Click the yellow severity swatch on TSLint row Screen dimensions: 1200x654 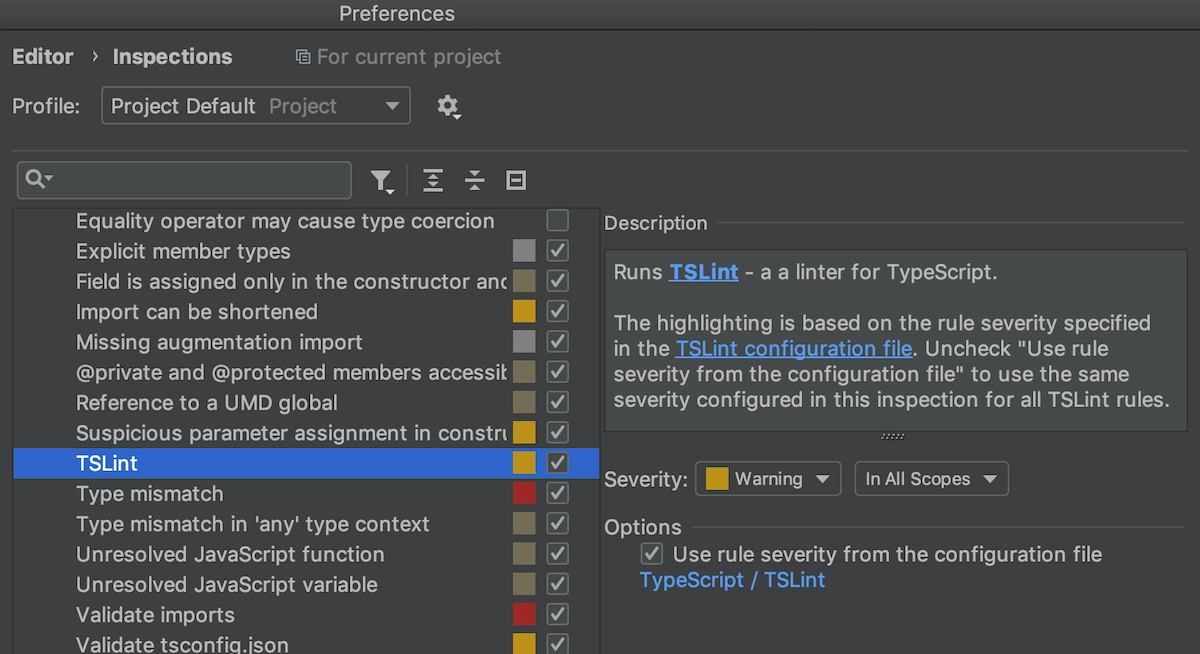click(524, 463)
